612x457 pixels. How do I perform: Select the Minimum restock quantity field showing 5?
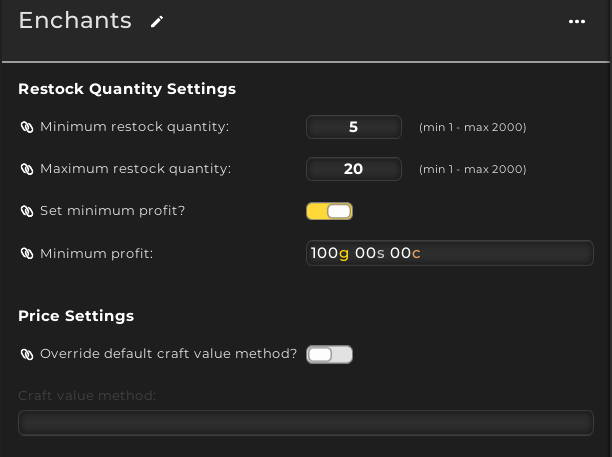click(x=354, y=127)
